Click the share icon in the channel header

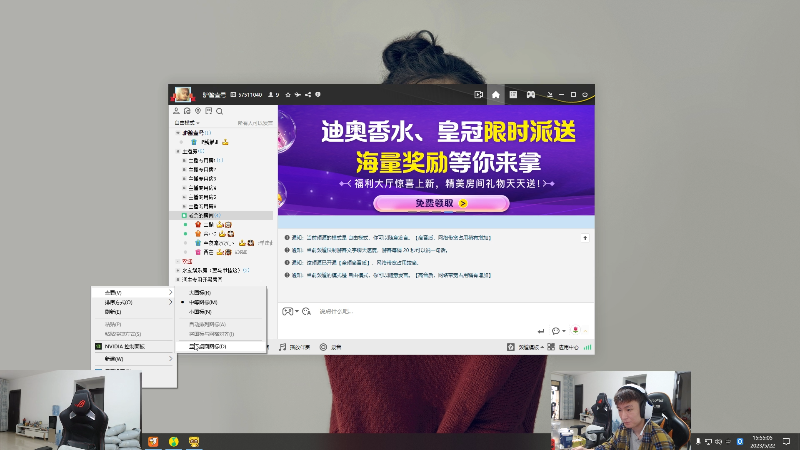pos(308,95)
